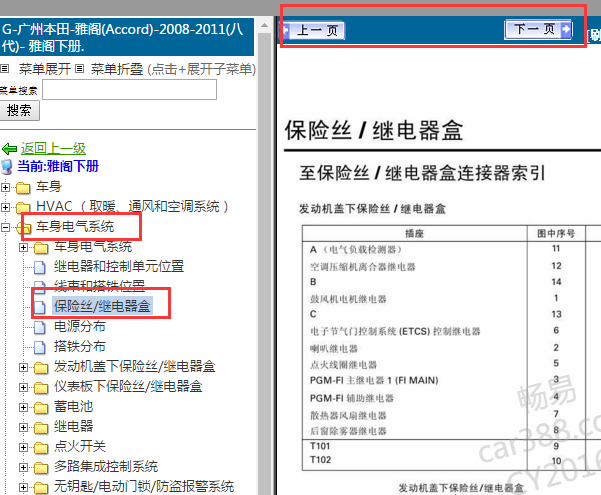
Task: Open the 保险丝/继电器盒 page
Action: tap(102, 306)
